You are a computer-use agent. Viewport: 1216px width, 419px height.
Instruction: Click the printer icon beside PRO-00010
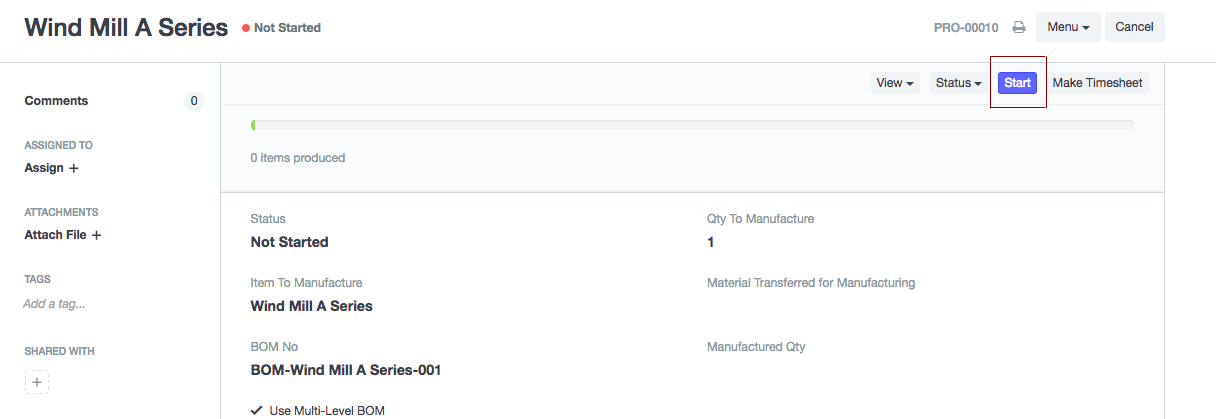(1019, 28)
